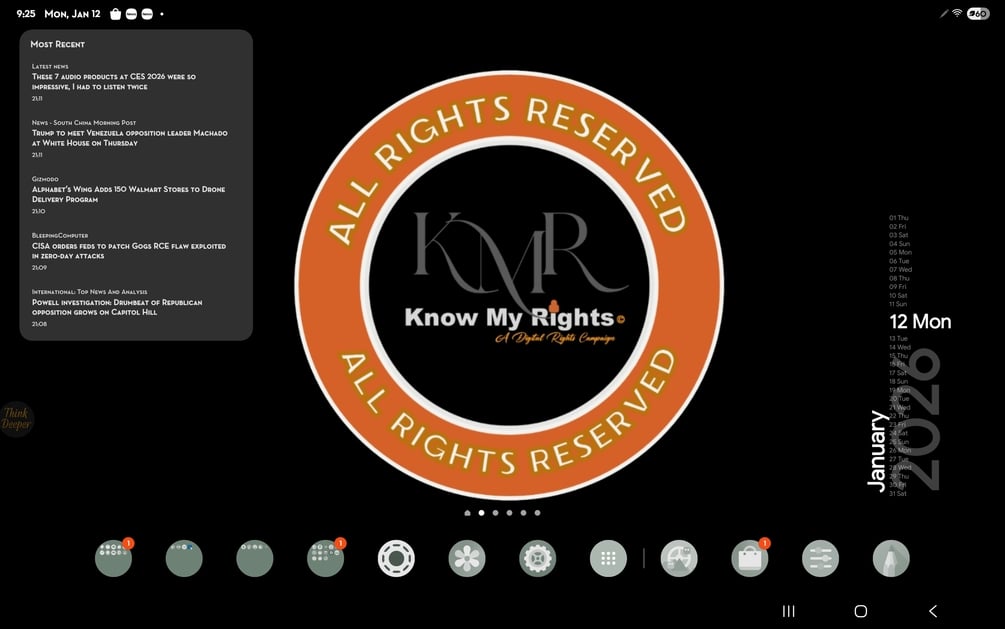Tap the Mon, Jan 12 date in status bar

[x=72, y=13]
